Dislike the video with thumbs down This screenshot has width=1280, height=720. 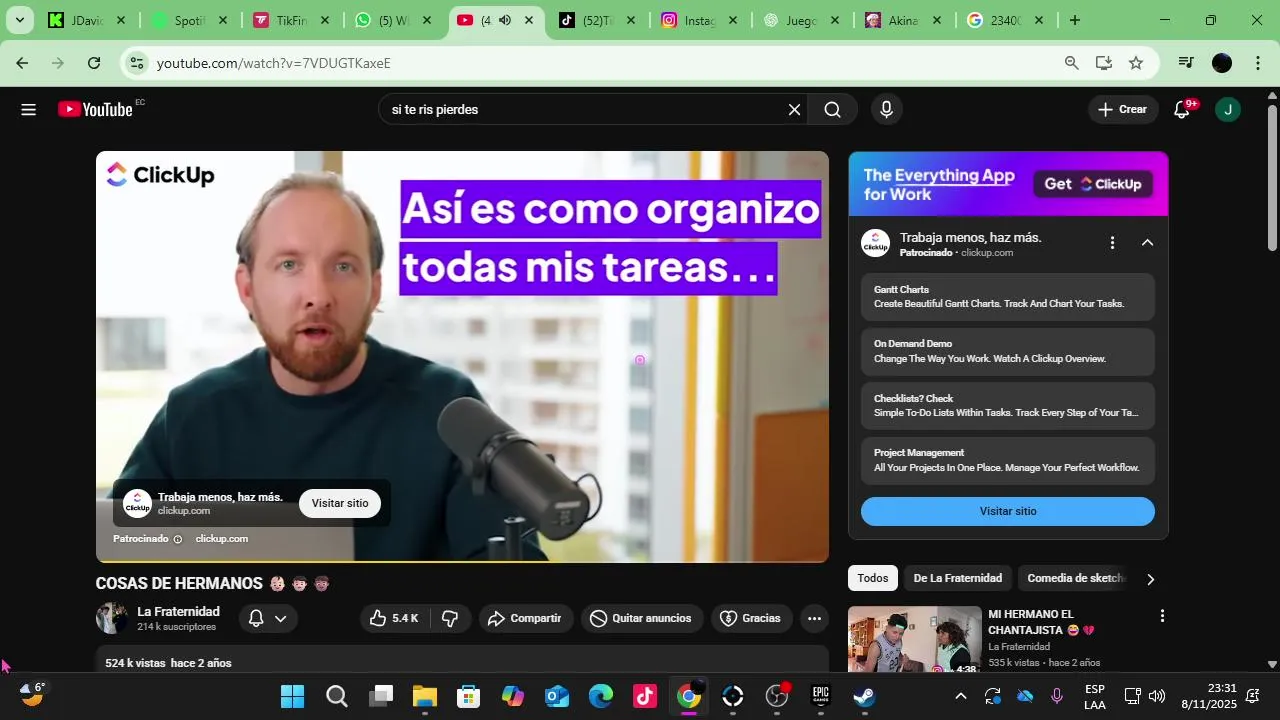coord(450,619)
